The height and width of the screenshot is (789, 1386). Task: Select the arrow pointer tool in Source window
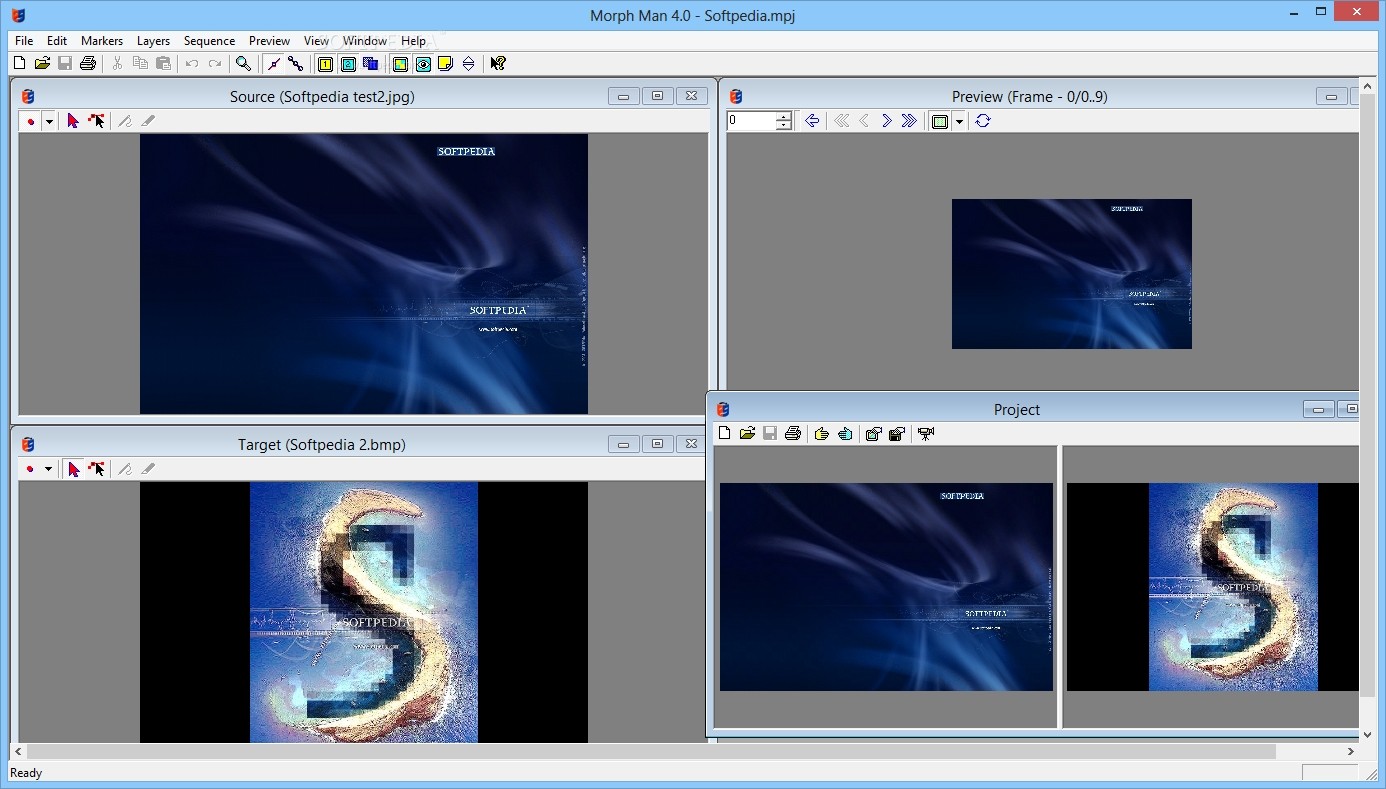(x=73, y=121)
